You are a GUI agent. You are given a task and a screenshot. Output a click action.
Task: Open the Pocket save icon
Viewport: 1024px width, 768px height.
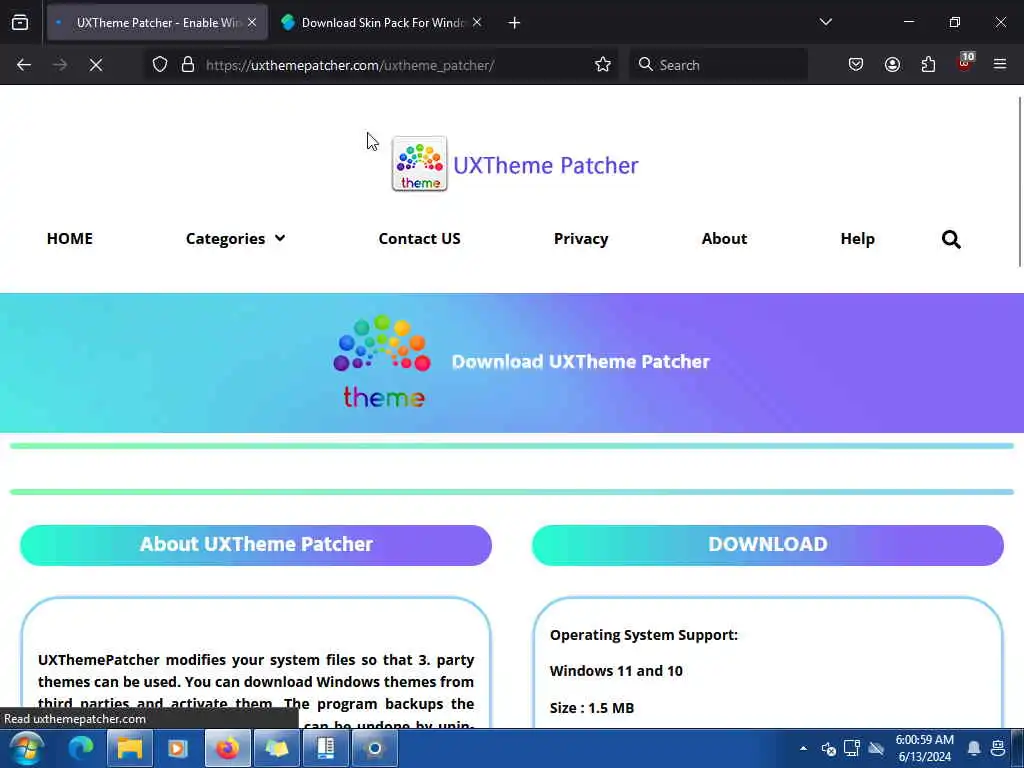tap(856, 65)
